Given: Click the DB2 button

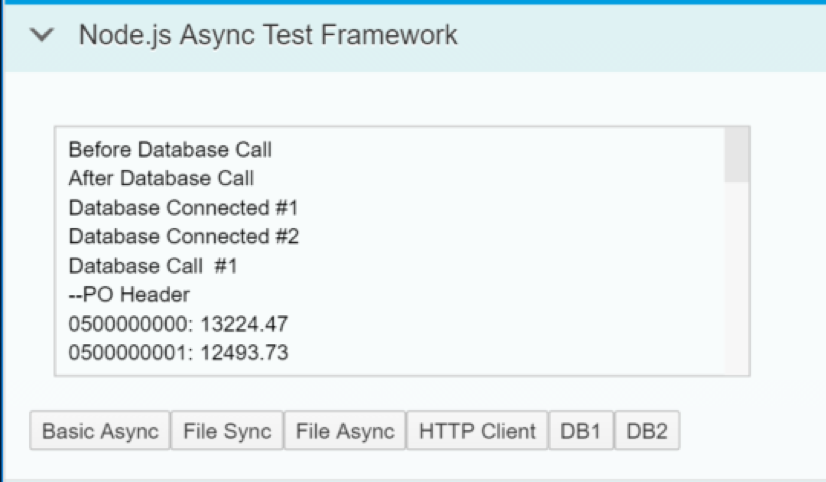Looking at the screenshot, I should 647,431.
